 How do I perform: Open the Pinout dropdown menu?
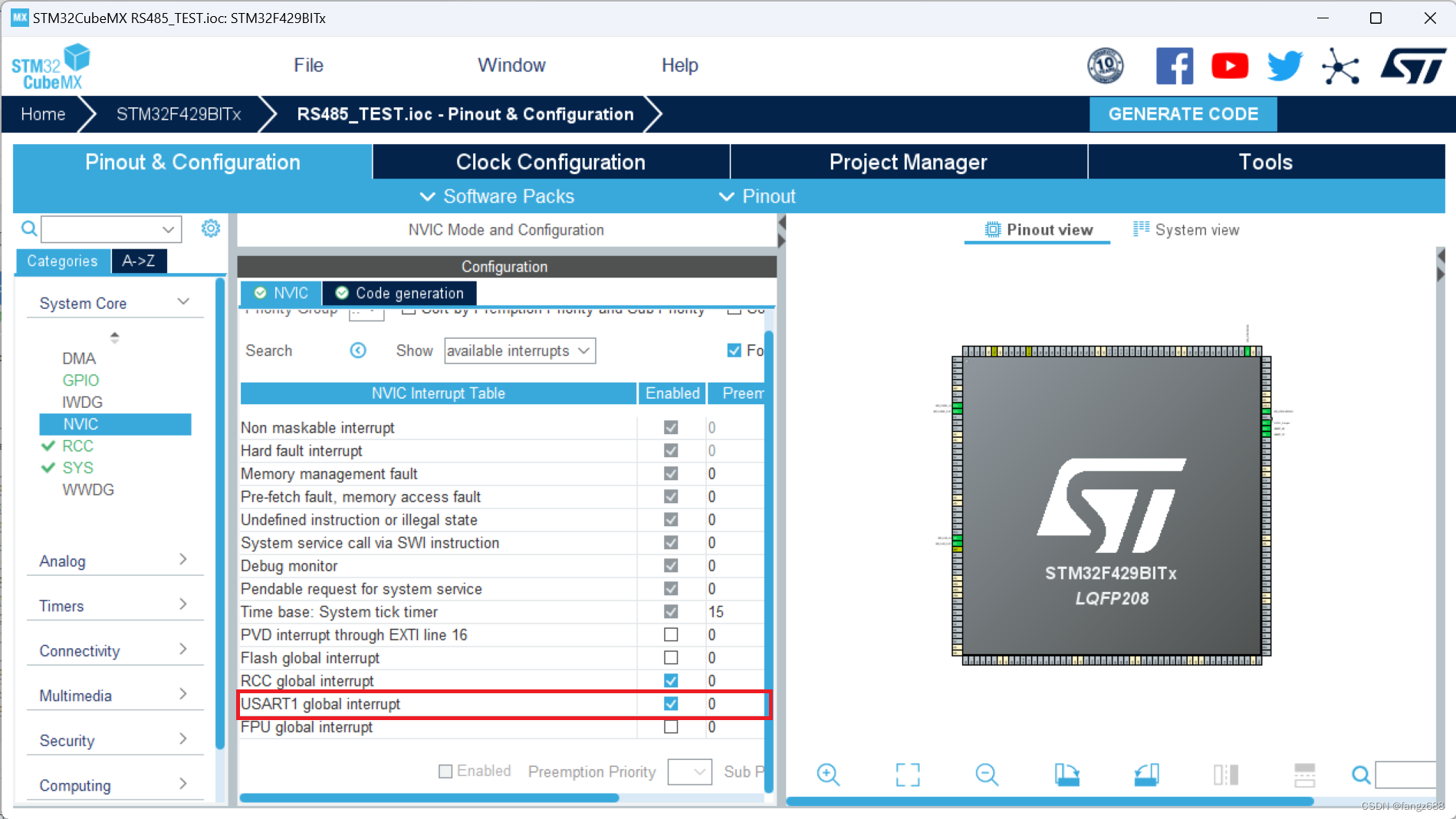pos(757,196)
